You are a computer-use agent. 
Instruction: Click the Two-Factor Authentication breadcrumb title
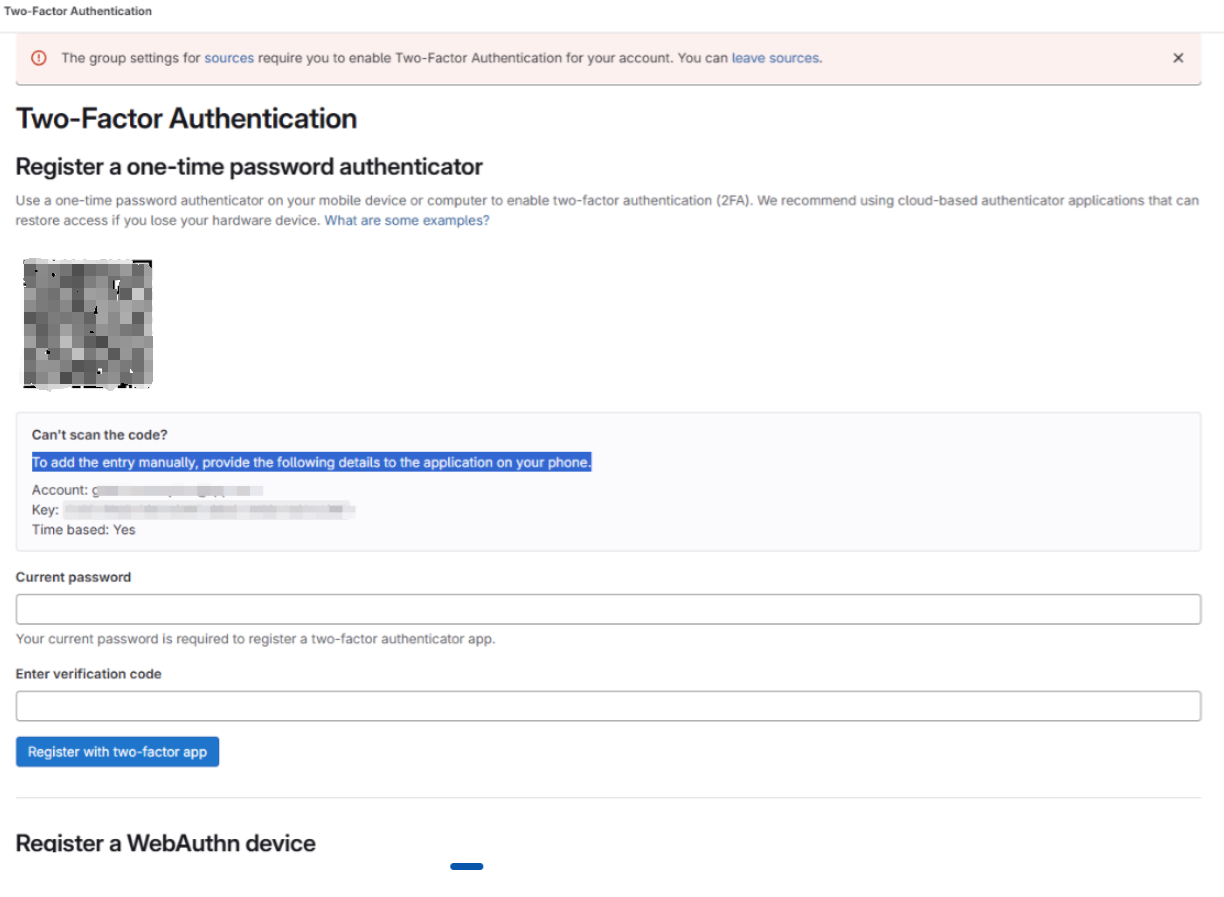(78, 11)
